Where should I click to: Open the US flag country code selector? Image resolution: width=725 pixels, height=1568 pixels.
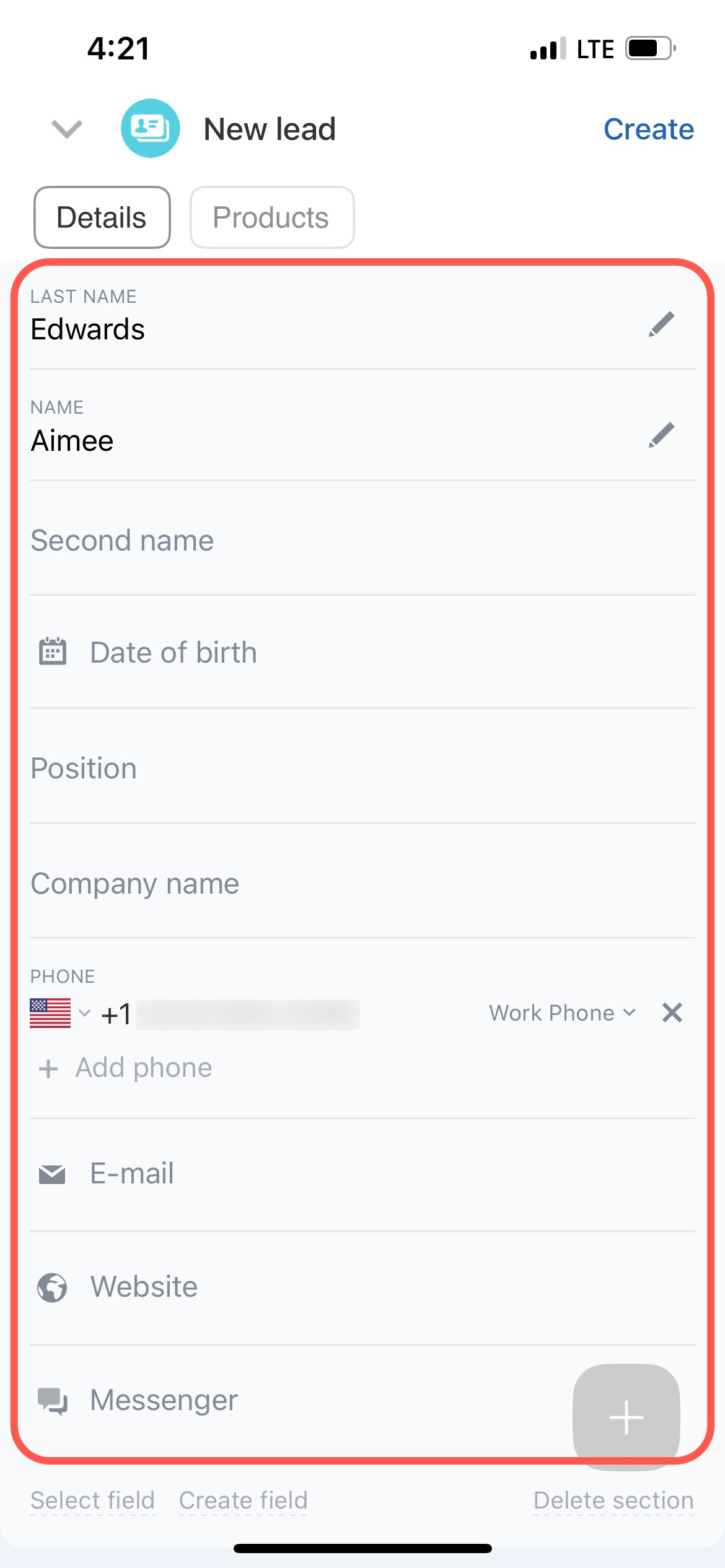point(59,1013)
